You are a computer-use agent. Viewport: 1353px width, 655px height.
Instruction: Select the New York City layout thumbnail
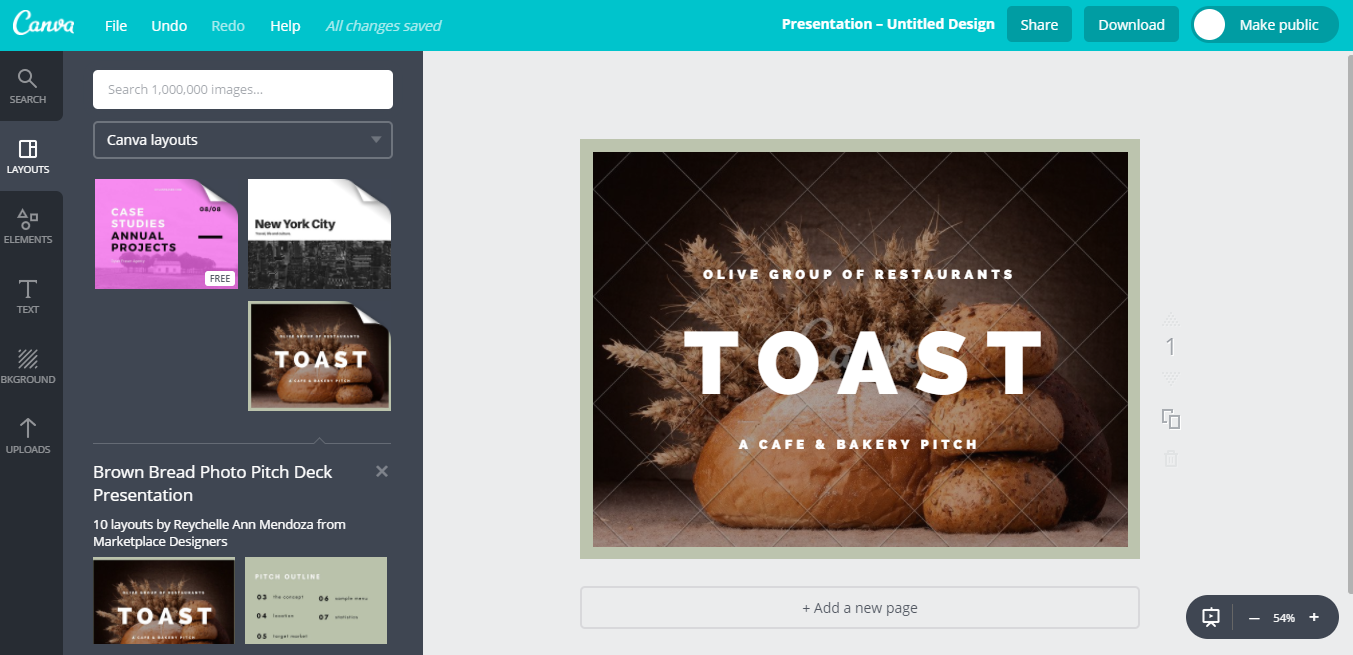[x=319, y=235]
